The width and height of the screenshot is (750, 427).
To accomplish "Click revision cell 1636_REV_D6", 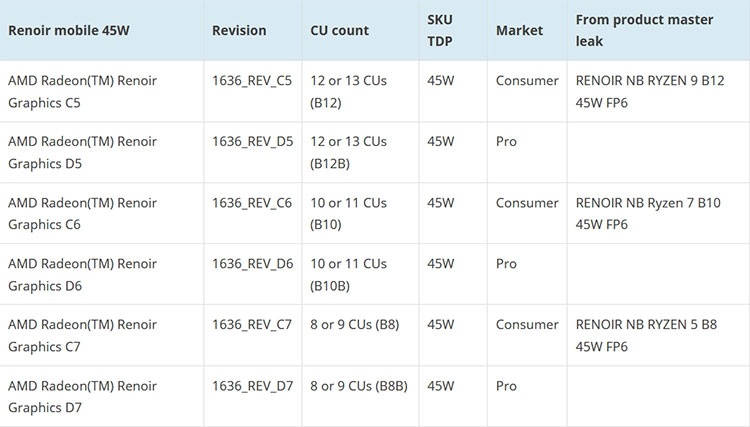I will 253,263.
